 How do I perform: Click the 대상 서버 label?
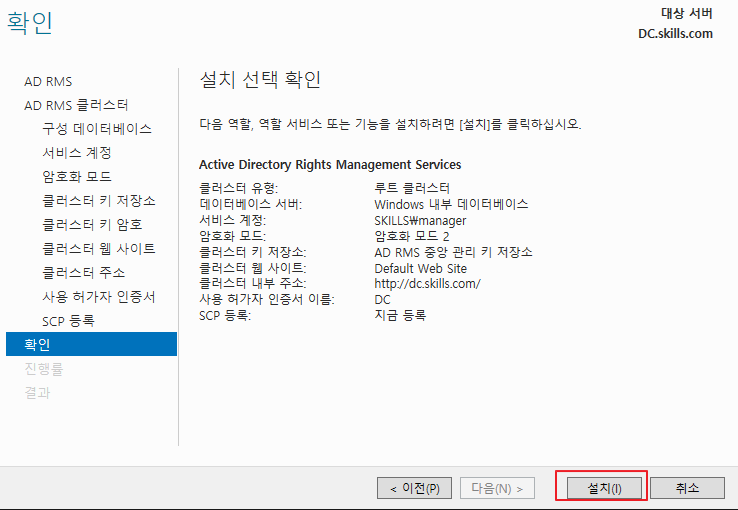(x=687, y=13)
